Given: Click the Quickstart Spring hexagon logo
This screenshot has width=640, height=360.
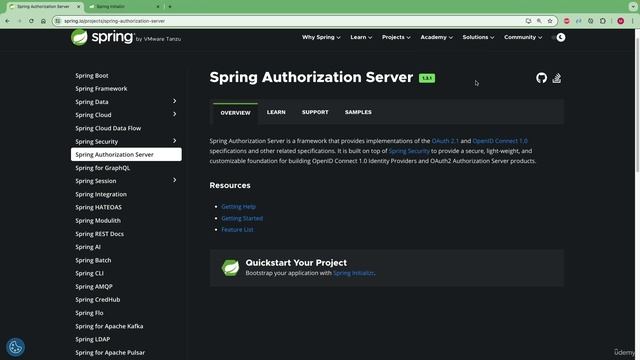Looking at the screenshot, I should (230, 268).
